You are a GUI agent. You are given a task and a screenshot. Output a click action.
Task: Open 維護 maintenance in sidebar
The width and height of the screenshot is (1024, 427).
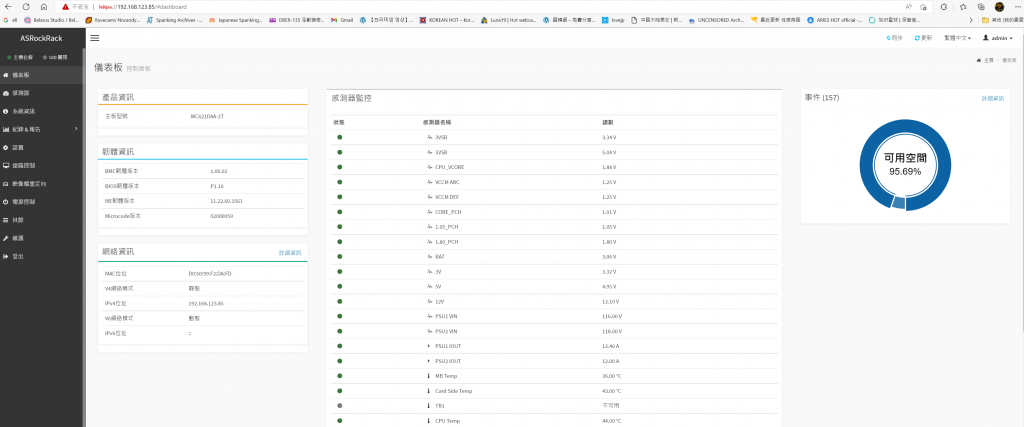[18, 238]
